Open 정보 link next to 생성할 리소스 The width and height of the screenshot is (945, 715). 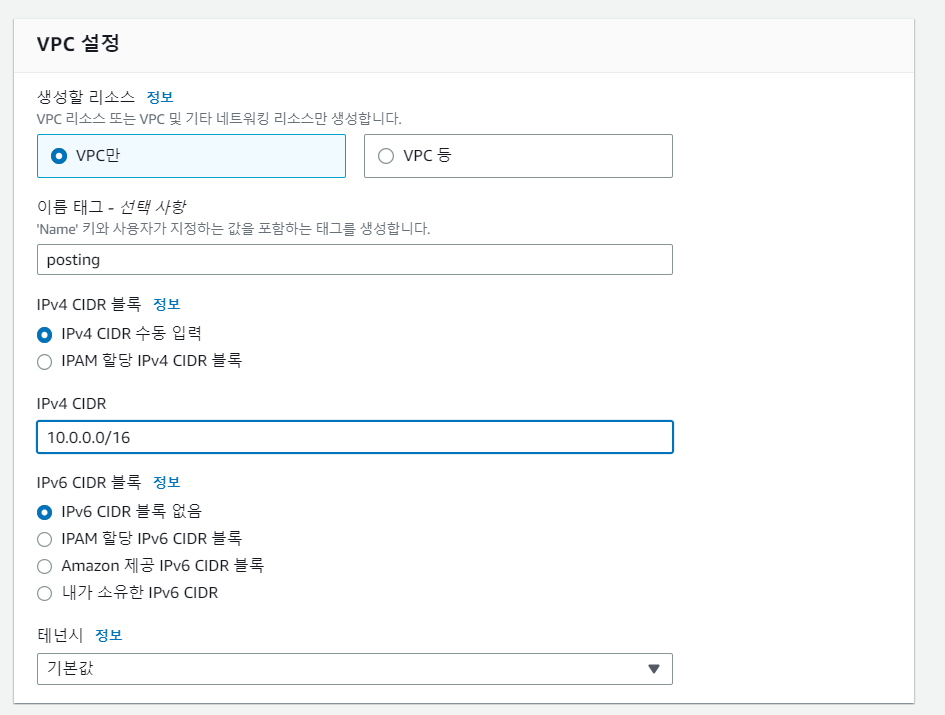(160, 97)
